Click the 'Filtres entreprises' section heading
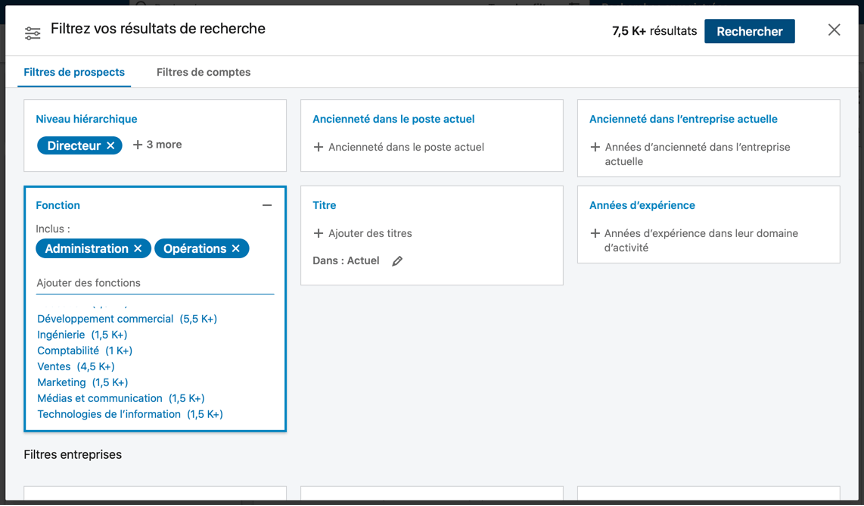Viewport: 864px width, 506px height. (73, 455)
